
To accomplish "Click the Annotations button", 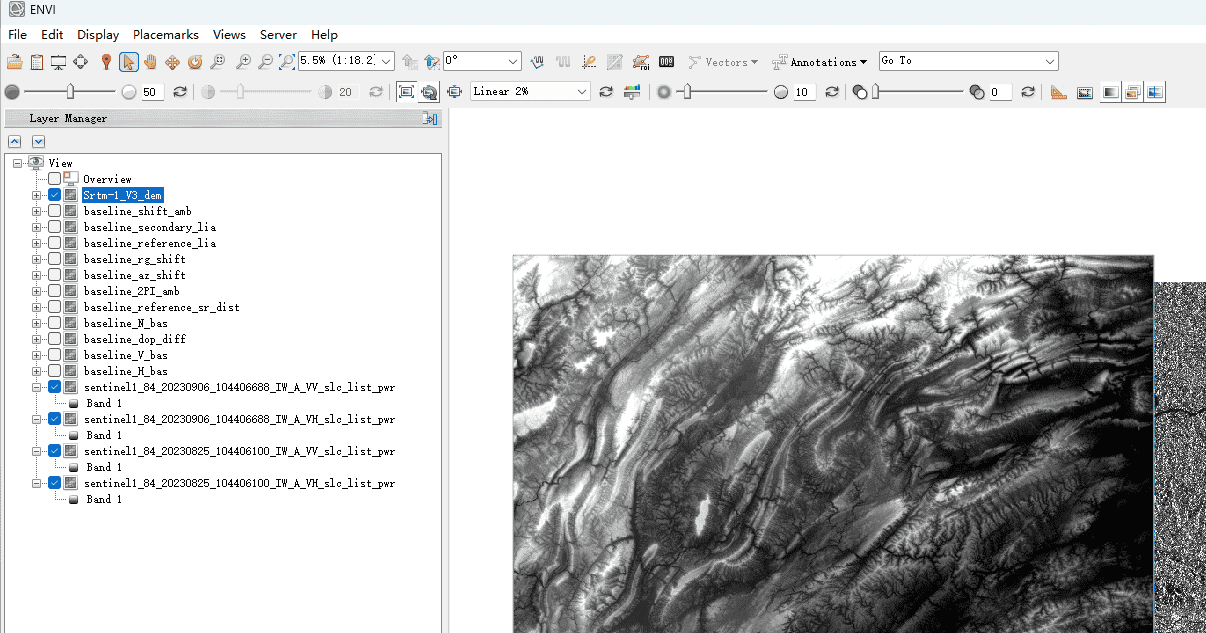I will coord(820,62).
